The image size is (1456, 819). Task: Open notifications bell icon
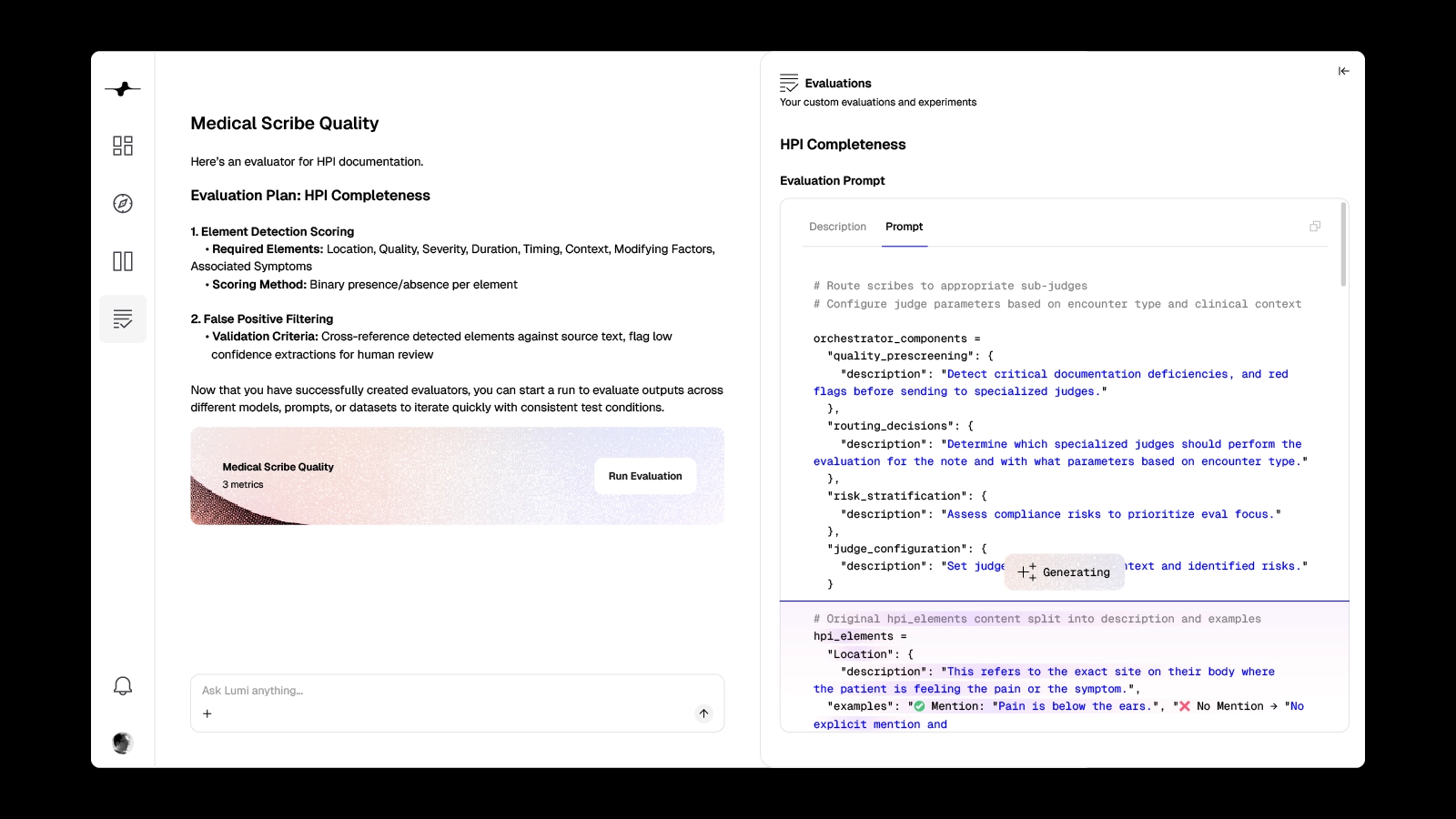pos(123,686)
